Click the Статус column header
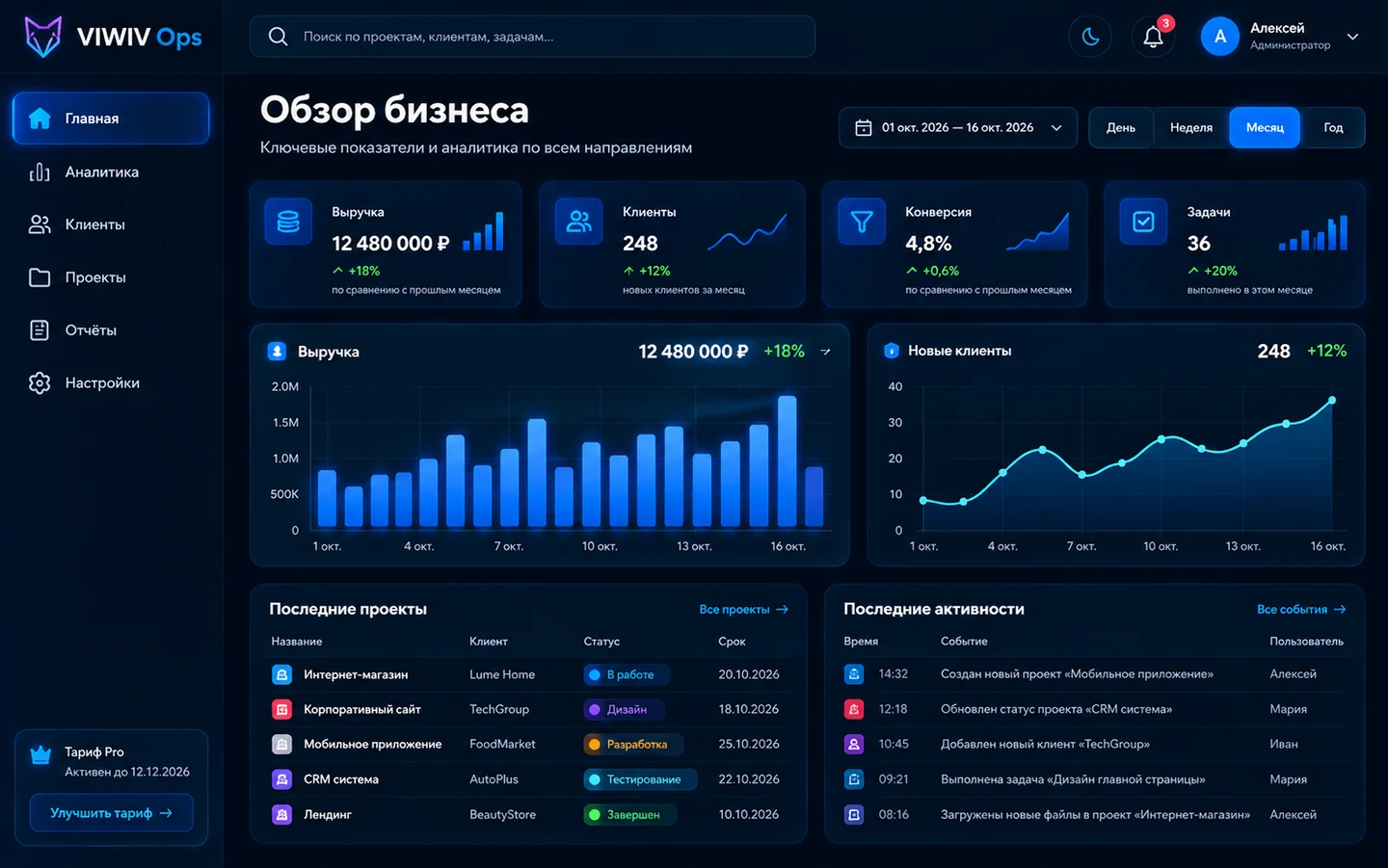This screenshot has width=1388, height=868. click(x=601, y=641)
